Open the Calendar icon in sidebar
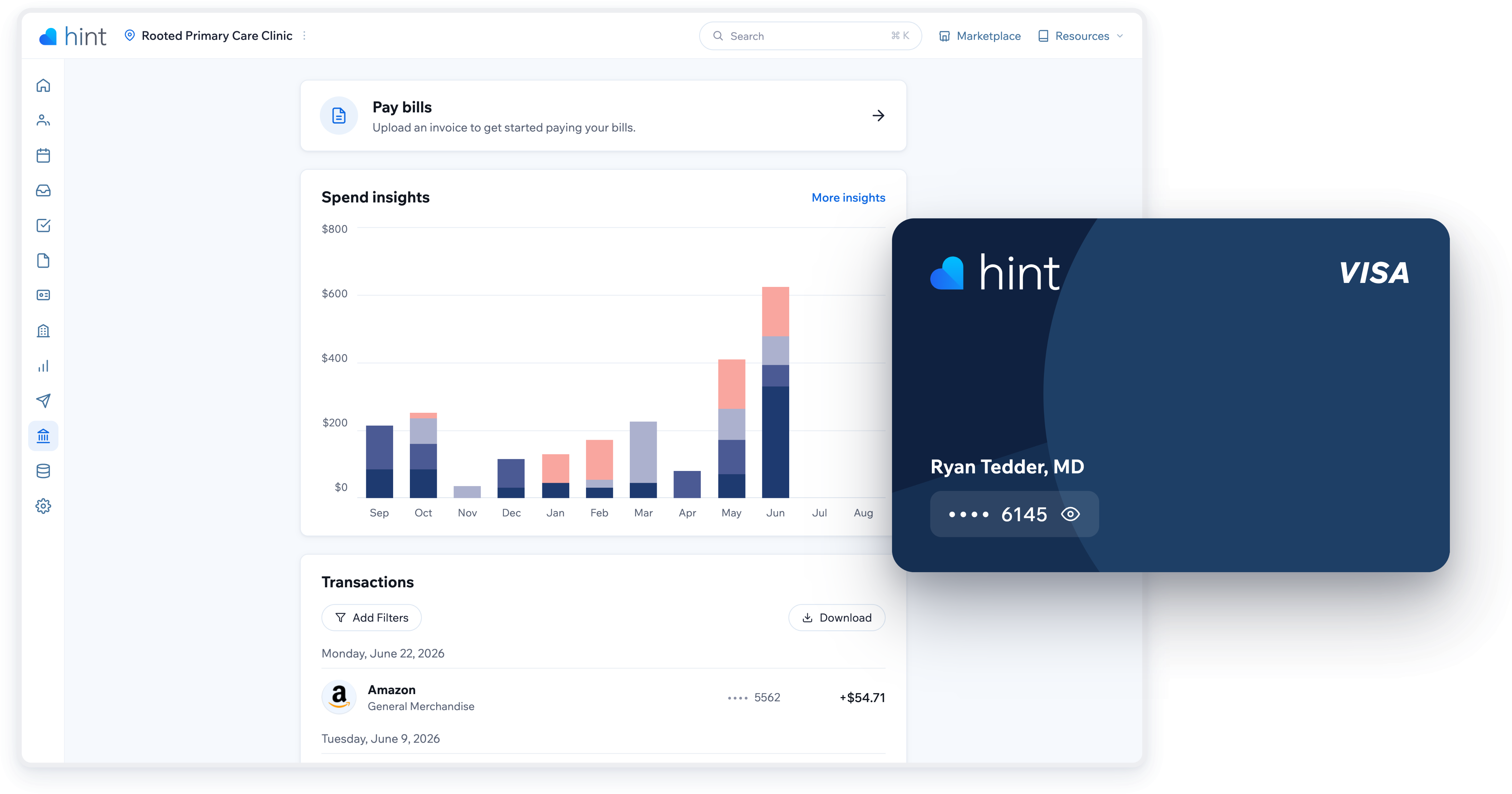 coord(43,155)
